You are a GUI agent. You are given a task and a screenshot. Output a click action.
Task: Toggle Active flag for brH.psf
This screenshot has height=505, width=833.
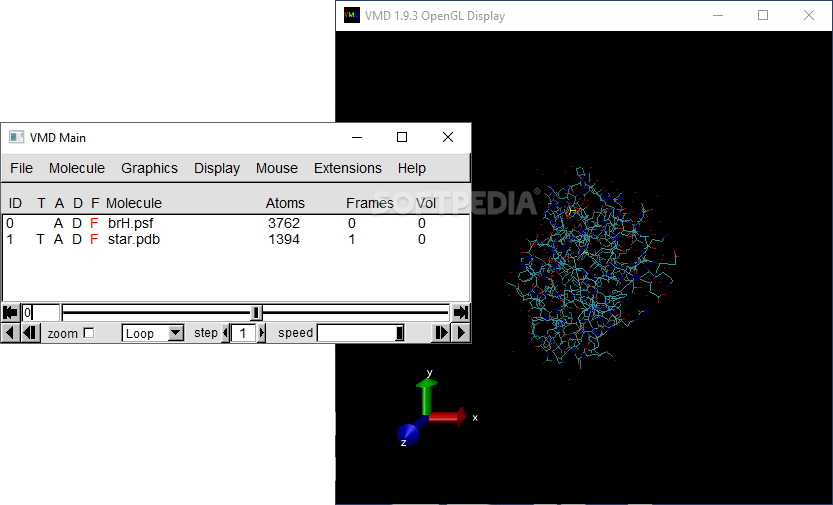tap(58, 223)
